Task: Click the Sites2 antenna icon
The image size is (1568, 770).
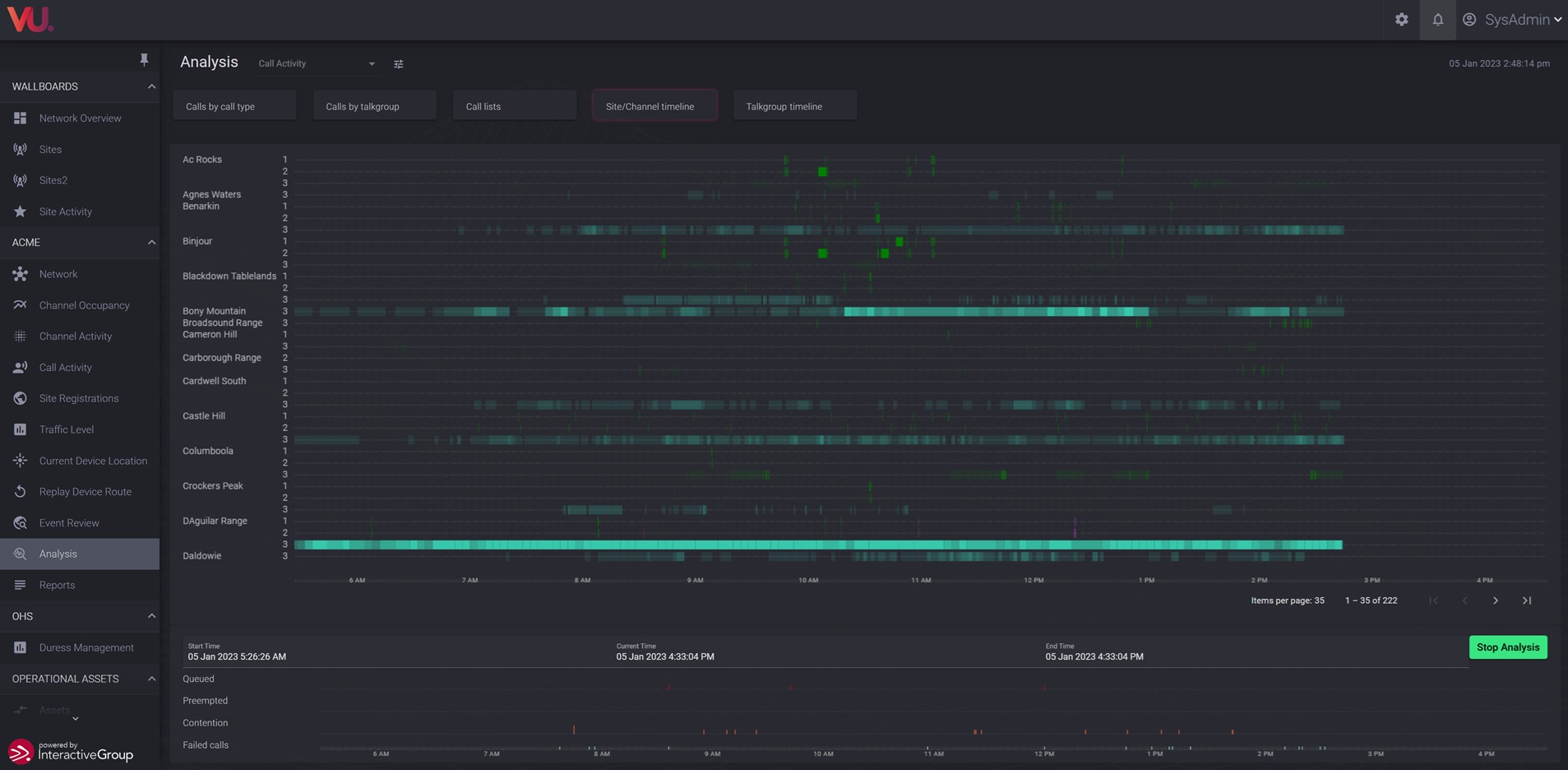Action: tap(21, 180)
